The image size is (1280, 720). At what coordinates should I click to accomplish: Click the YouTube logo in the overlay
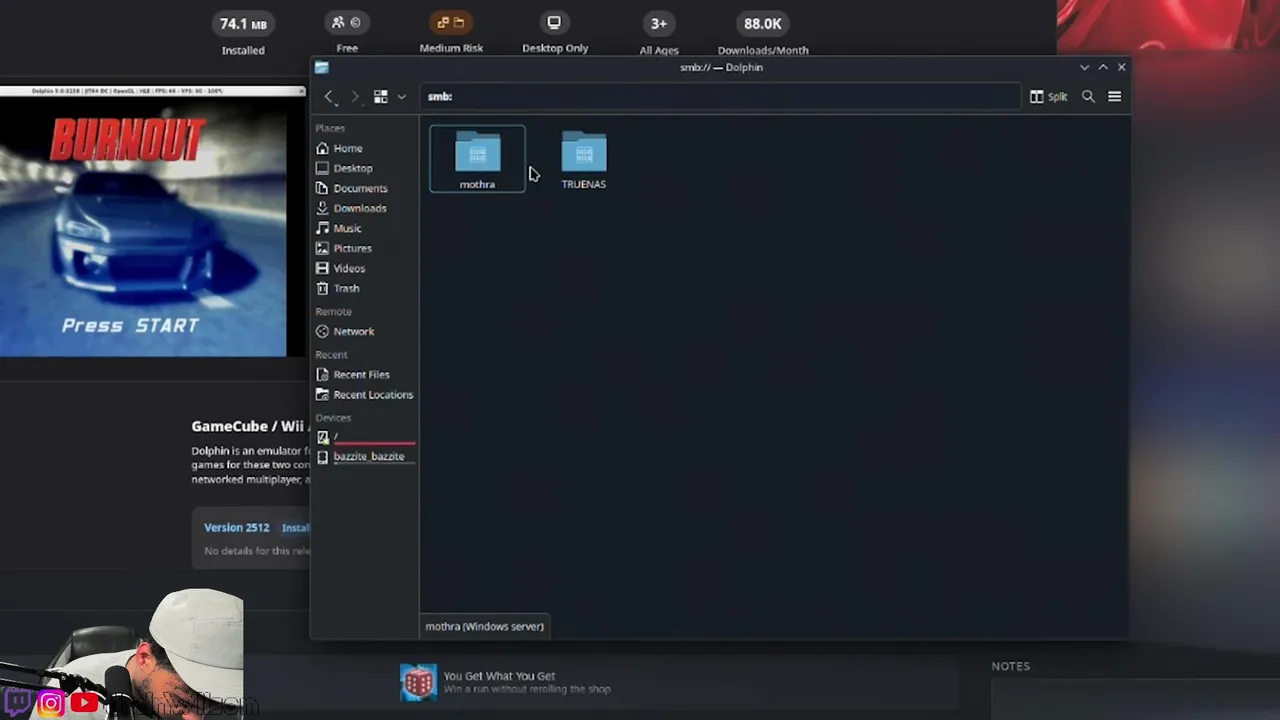click(84, 703)
